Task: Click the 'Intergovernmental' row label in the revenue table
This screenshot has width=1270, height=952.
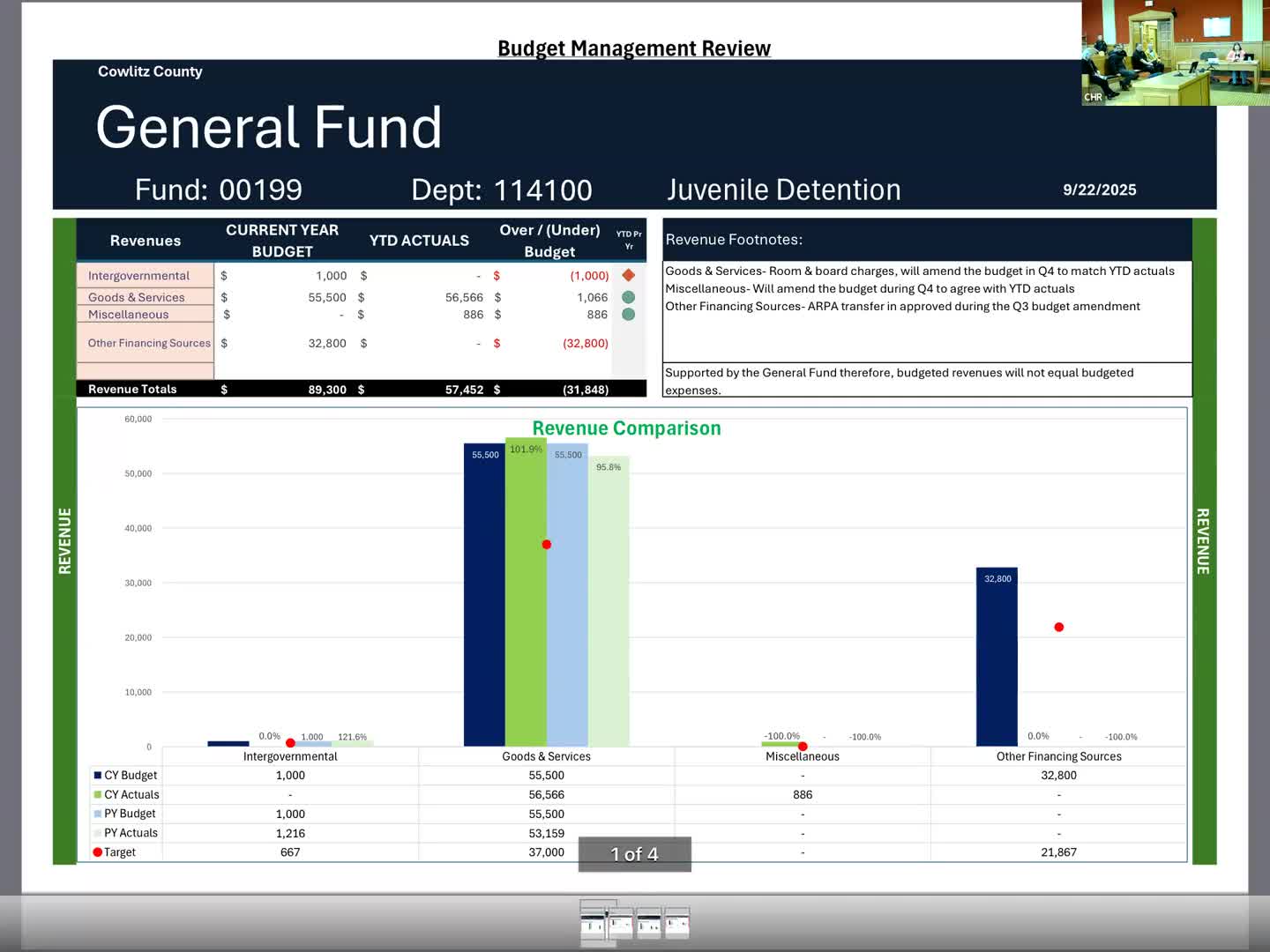Action: coord(138,276)
